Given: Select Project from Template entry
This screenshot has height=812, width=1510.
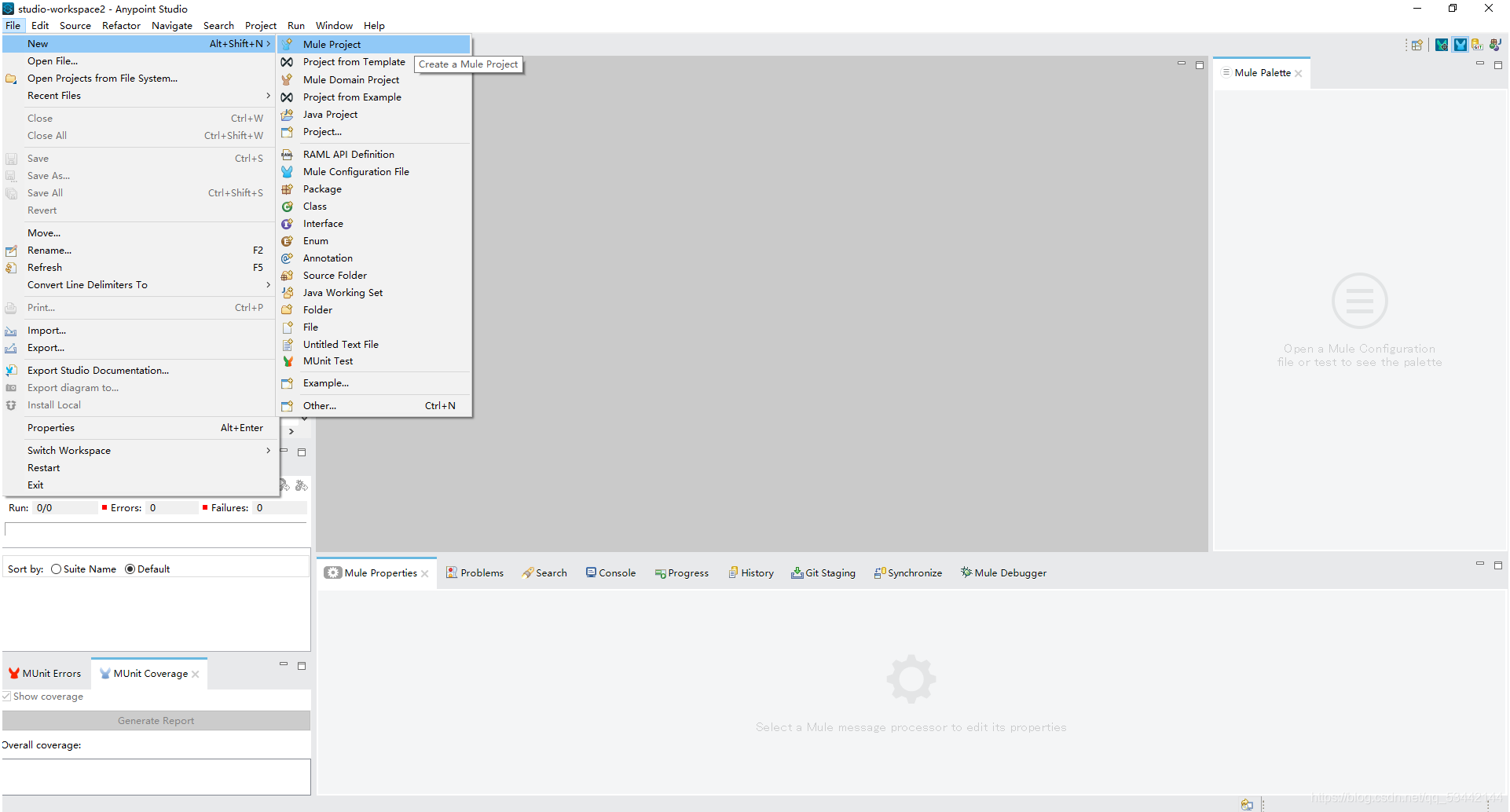Looking at the screenshot, I should (x=354, y=62).
